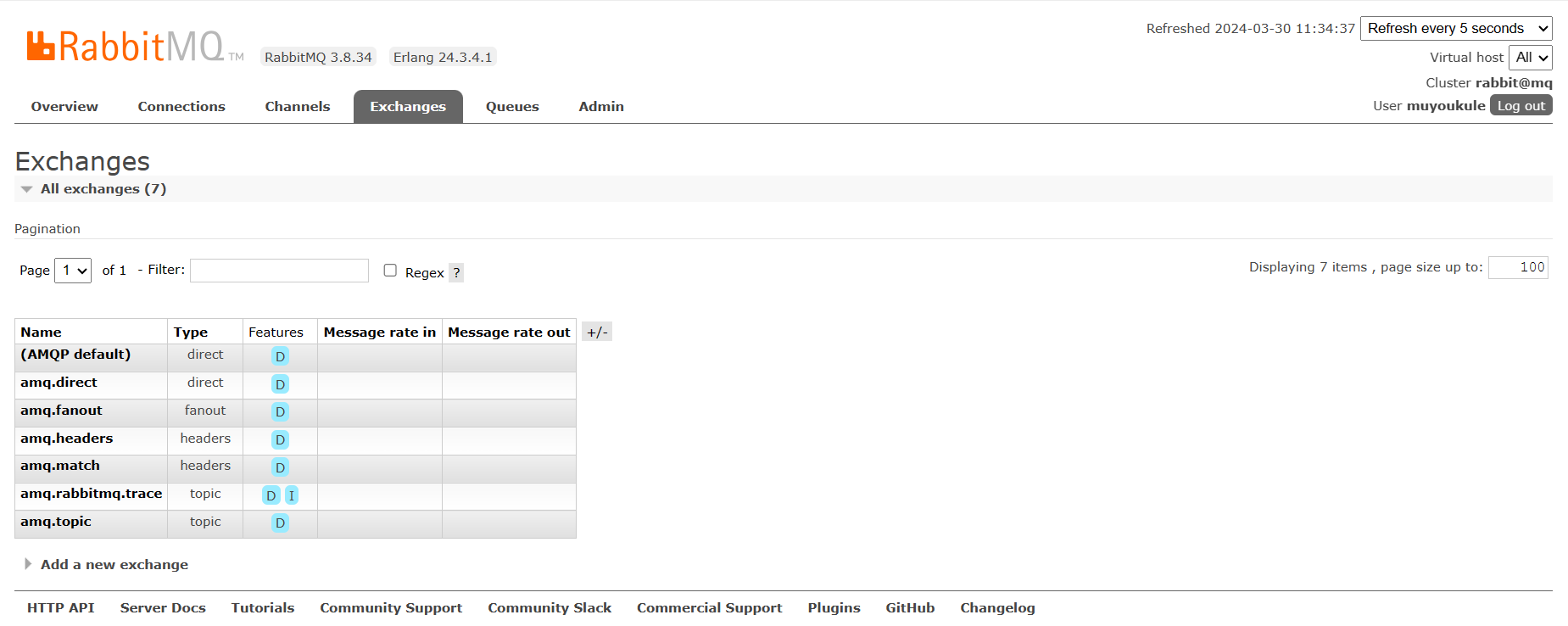Click the D badge in the amq.headers row

coord(280,439)
